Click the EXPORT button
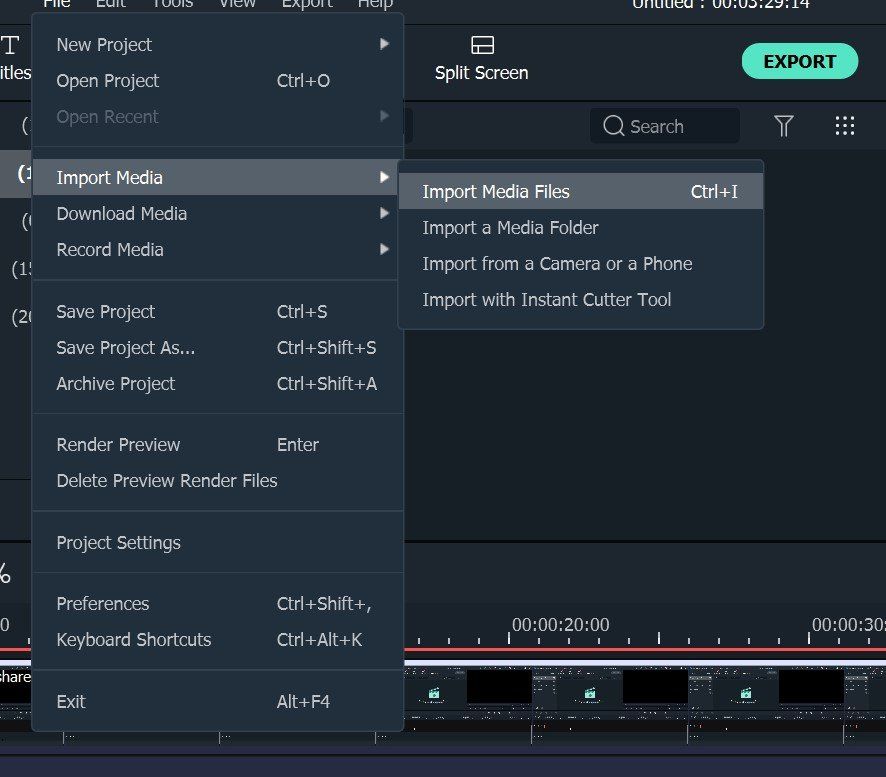886x777 pixels. [800, 61]
